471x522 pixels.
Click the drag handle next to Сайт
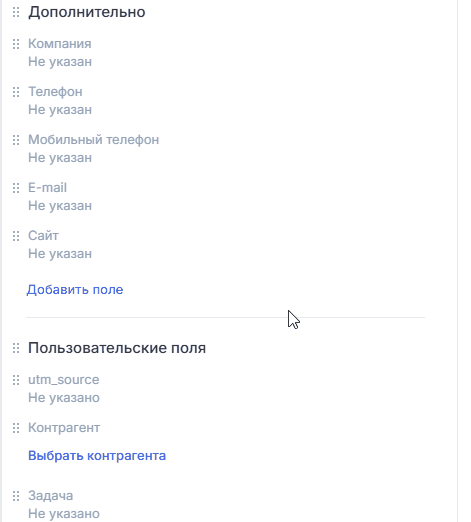tap(16, 236)
